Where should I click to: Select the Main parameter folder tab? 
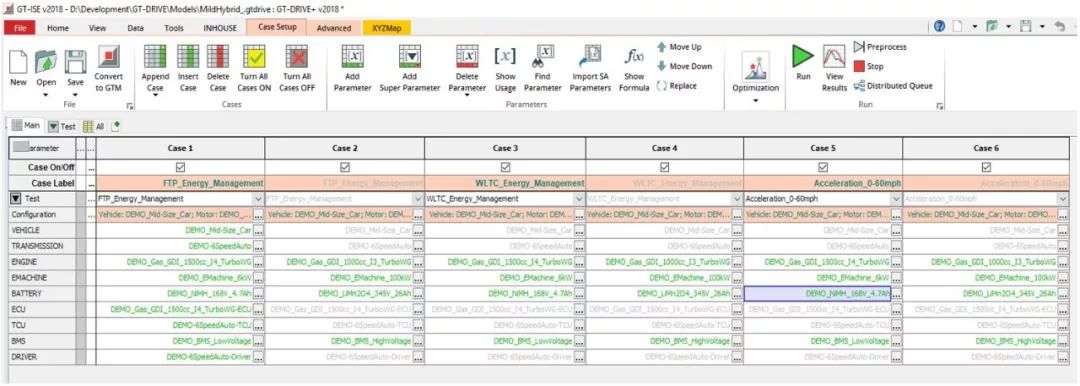[x=26, y=126]
